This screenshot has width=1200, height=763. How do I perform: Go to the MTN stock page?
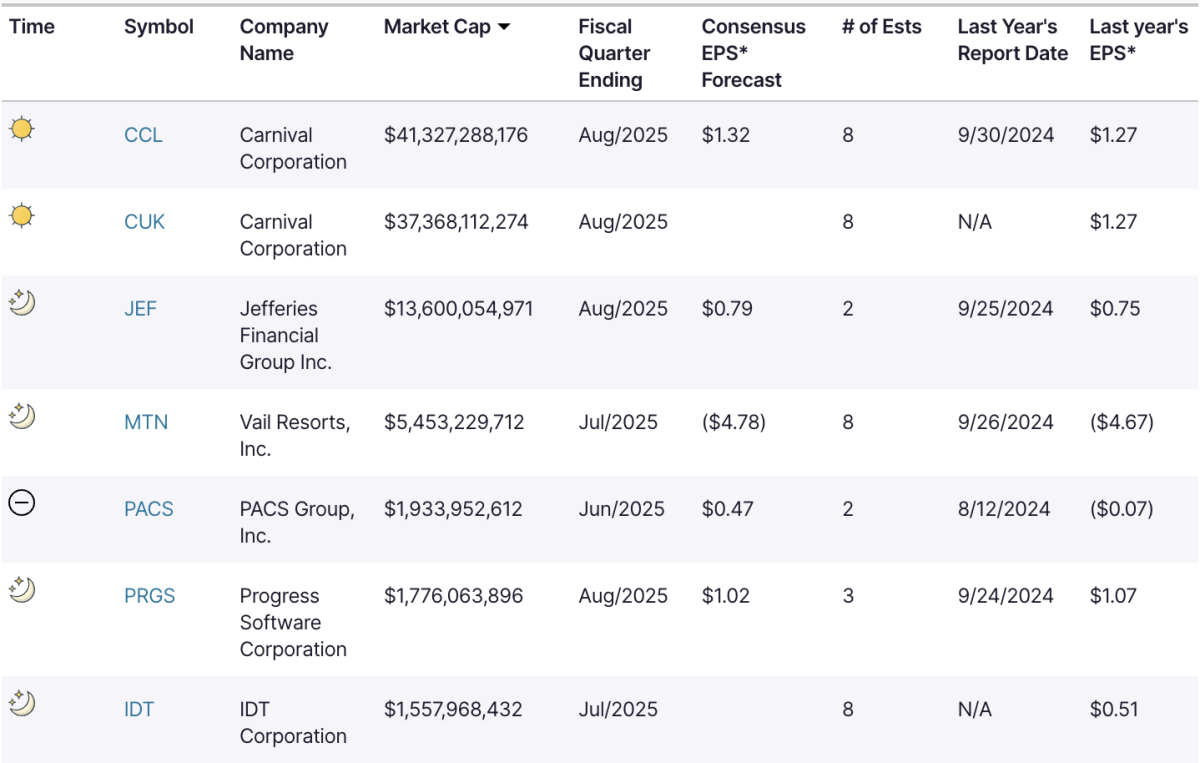146,422
